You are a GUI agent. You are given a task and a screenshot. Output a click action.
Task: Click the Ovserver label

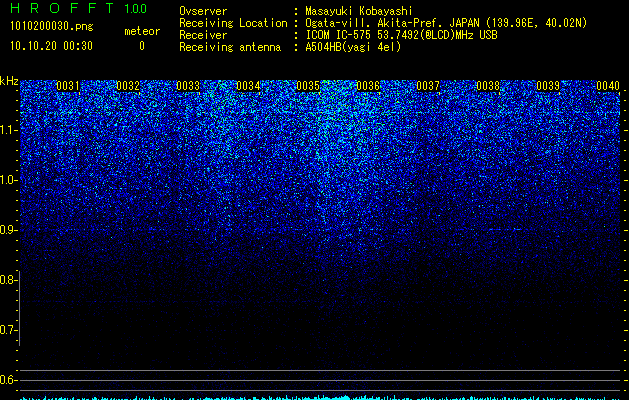point(203,11)
